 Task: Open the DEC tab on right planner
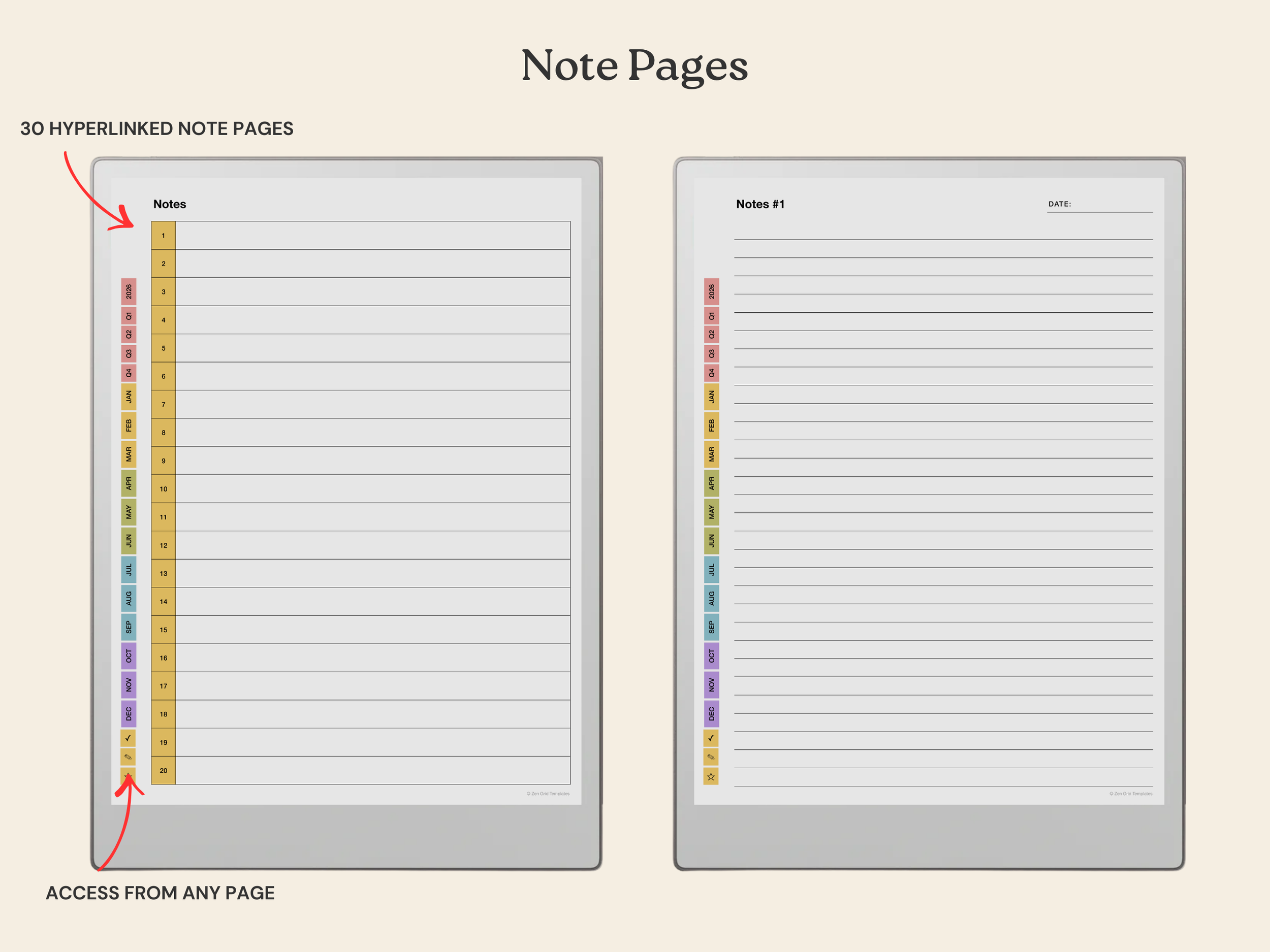pos(711,713)
